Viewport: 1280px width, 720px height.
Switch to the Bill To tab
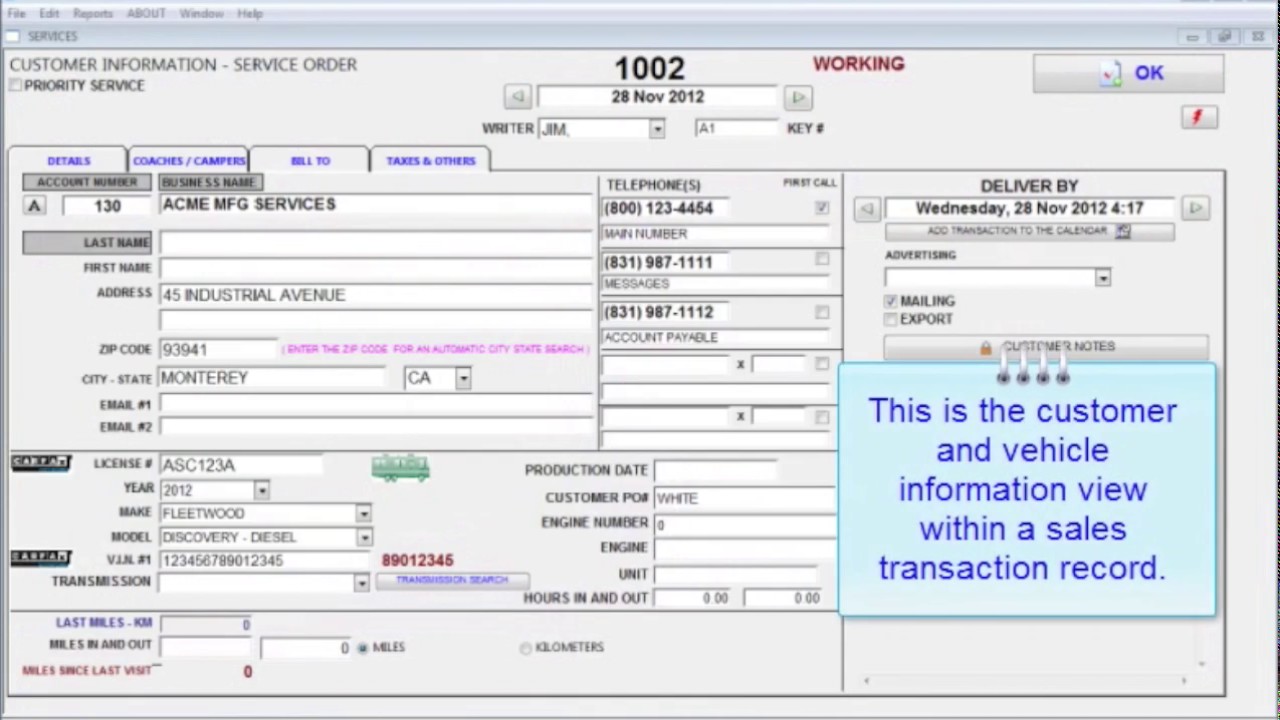click(310, 160)
